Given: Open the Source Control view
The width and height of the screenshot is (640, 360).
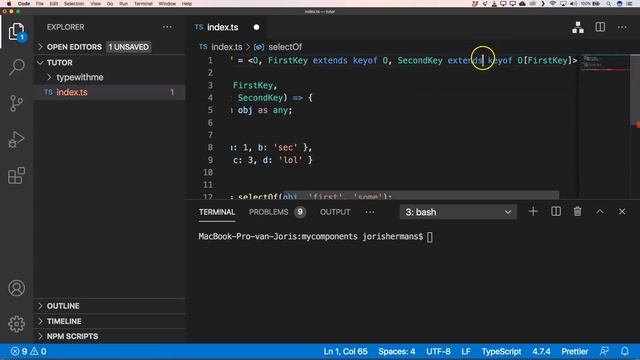Looking at the screenshot, I should pyautogui.click(x=16, y=103).
